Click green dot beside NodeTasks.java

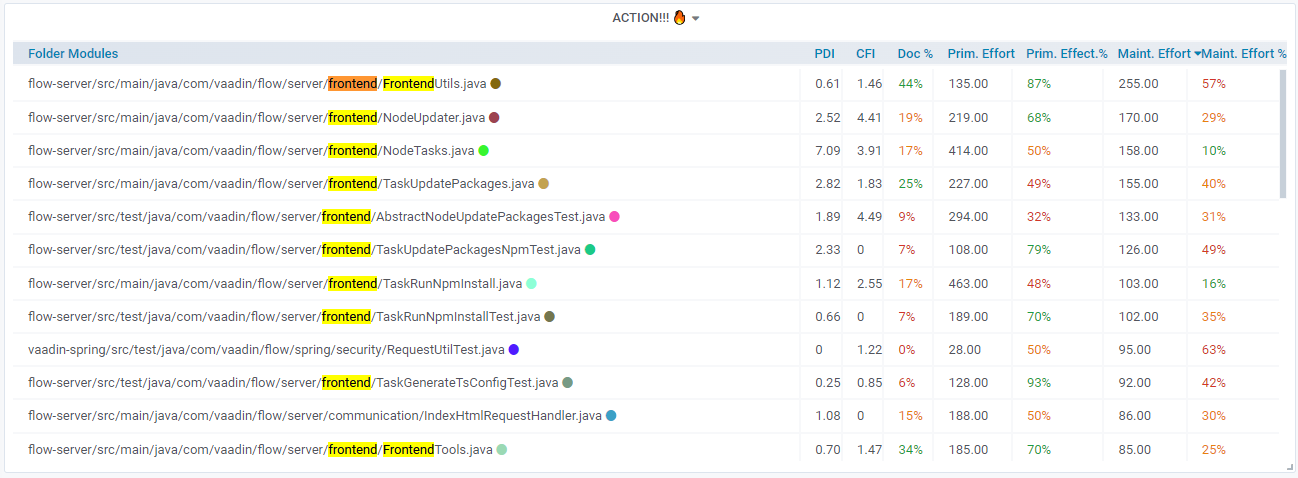pyautogui.click(x=483, y=151)
